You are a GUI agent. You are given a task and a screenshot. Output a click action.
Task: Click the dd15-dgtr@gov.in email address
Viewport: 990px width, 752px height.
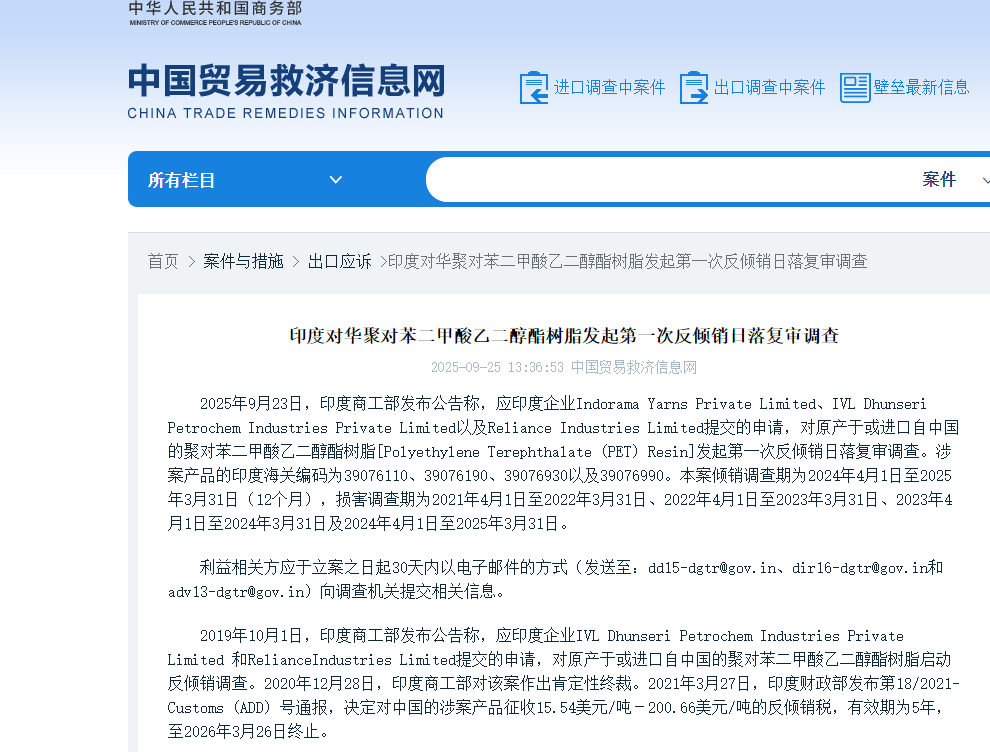click(712, 568)
